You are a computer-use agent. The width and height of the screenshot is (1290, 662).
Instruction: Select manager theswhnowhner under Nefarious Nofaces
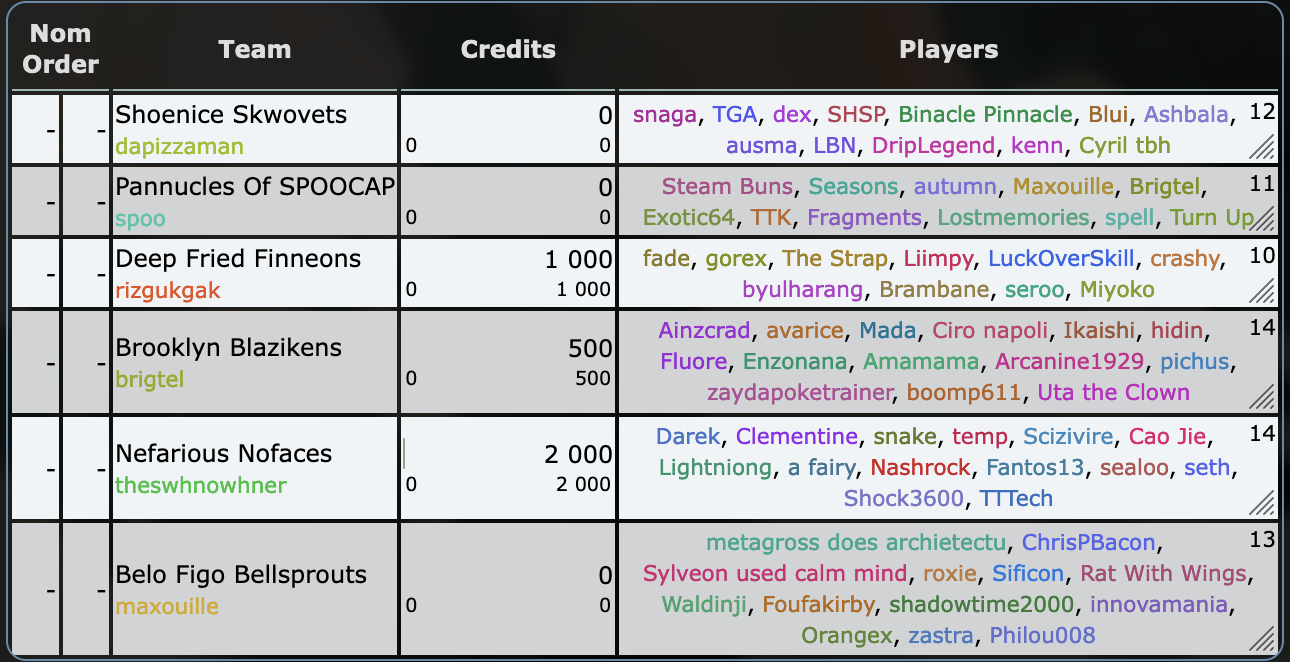[x=201, y=485]
